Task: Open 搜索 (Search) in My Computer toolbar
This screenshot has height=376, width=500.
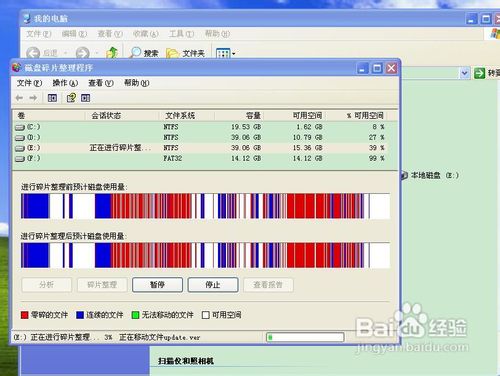Action: point(144,53)
